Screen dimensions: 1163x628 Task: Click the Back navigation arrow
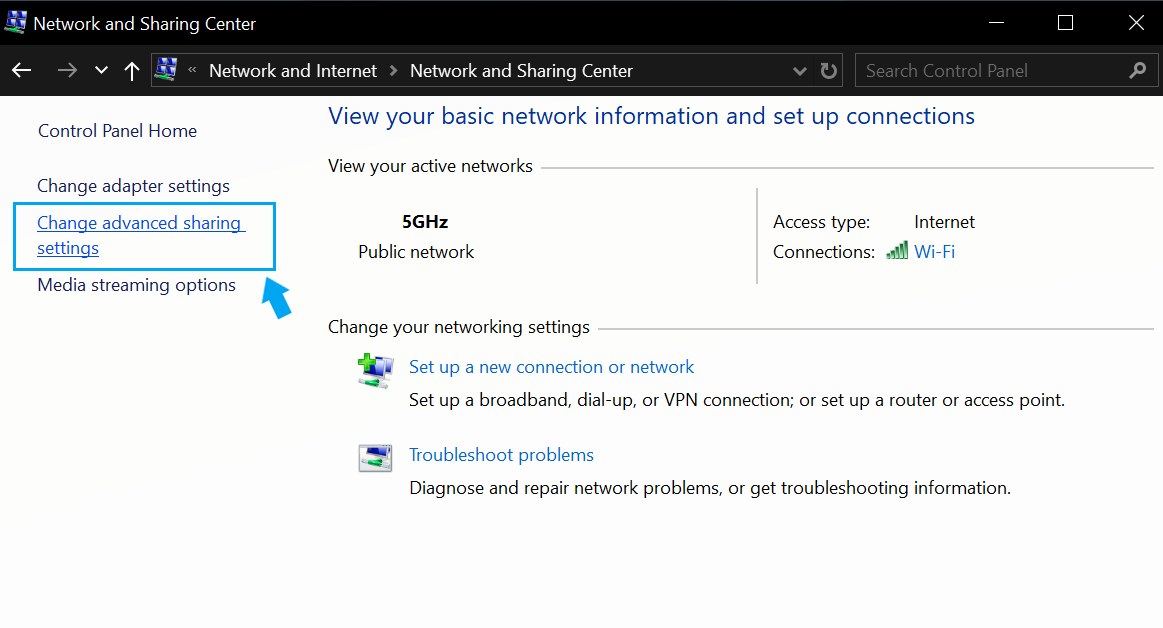pyautogui.click(x=21, y=70)
